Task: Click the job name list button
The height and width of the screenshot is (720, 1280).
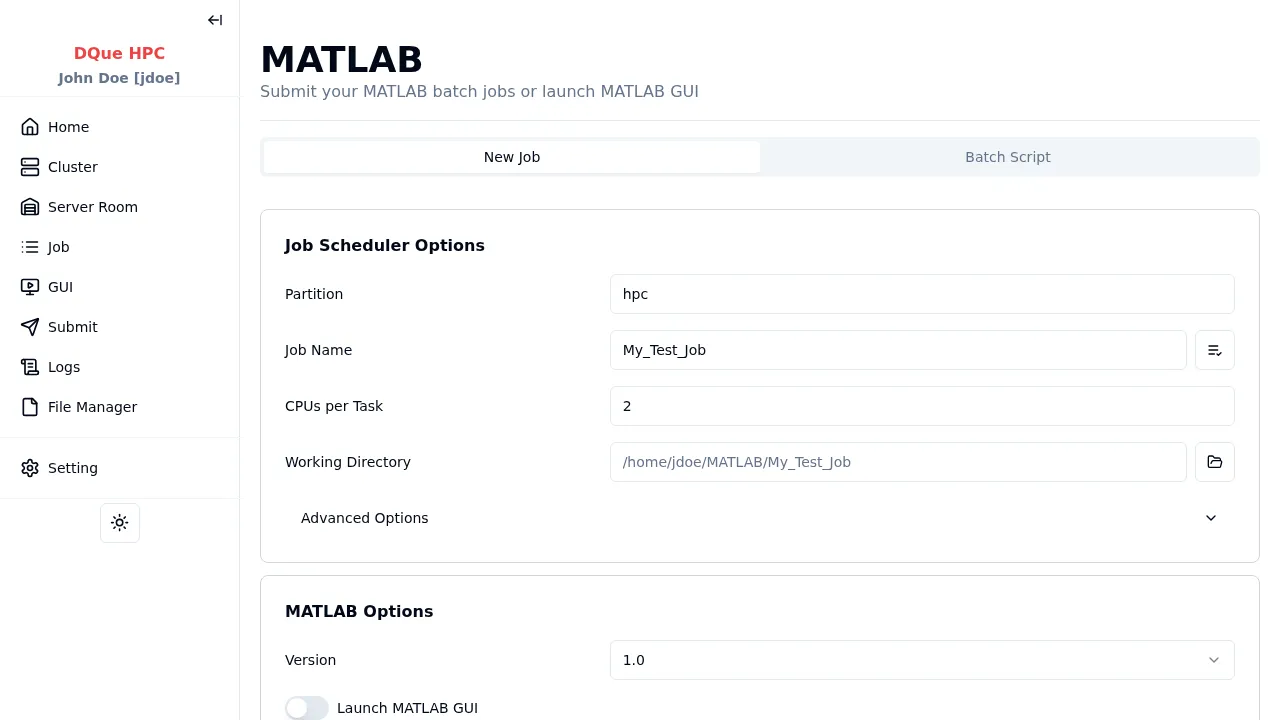Action: coord(1214,350)
